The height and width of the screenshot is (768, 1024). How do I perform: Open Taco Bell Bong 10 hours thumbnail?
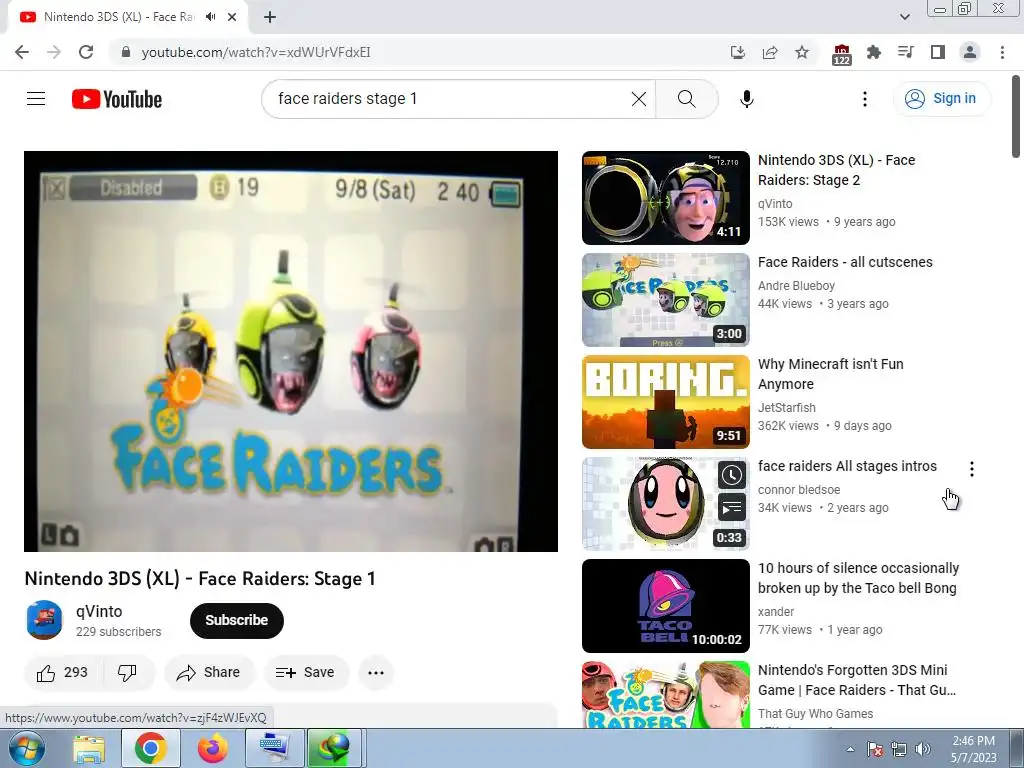coord(665,605)
